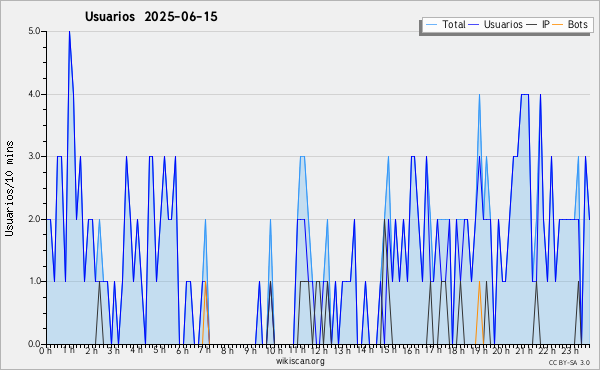
Task: Click the wikiscan.org text below chart
Action: (x=300, y=361)
